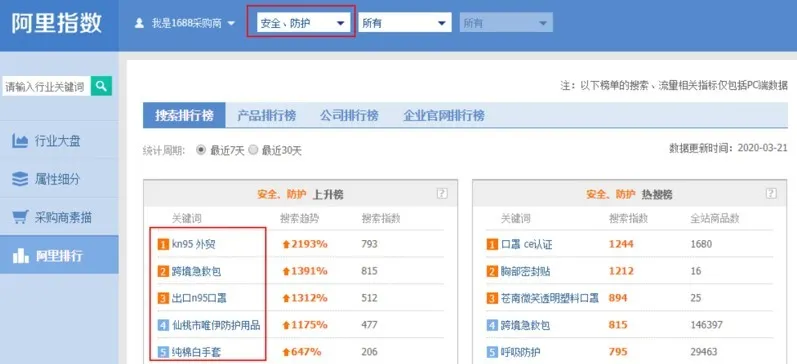
Task: Open keyword kn95 外贸
Action: click(194, 244)
